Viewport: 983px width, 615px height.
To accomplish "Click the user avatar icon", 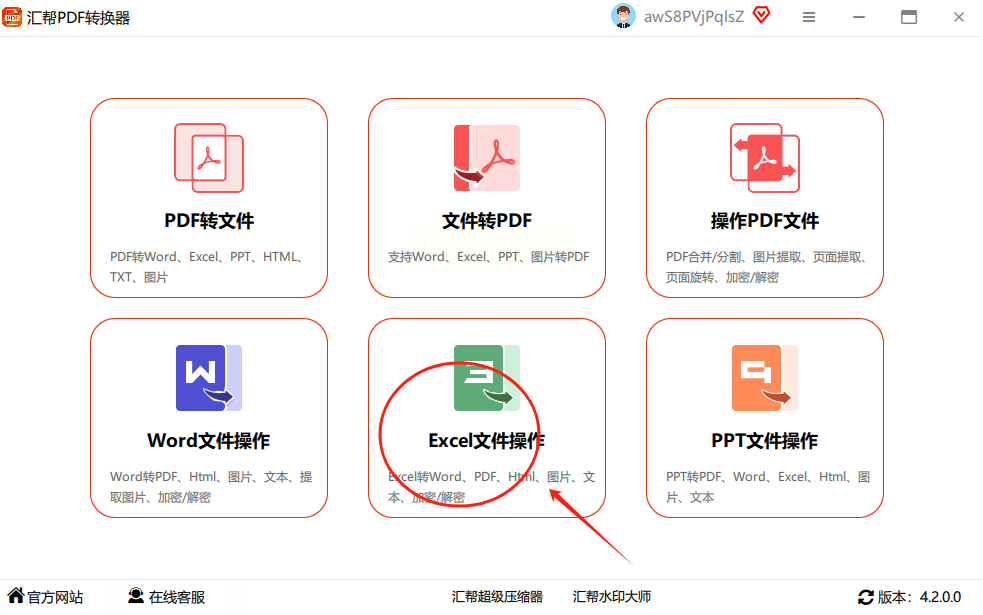I will (623, 17).
